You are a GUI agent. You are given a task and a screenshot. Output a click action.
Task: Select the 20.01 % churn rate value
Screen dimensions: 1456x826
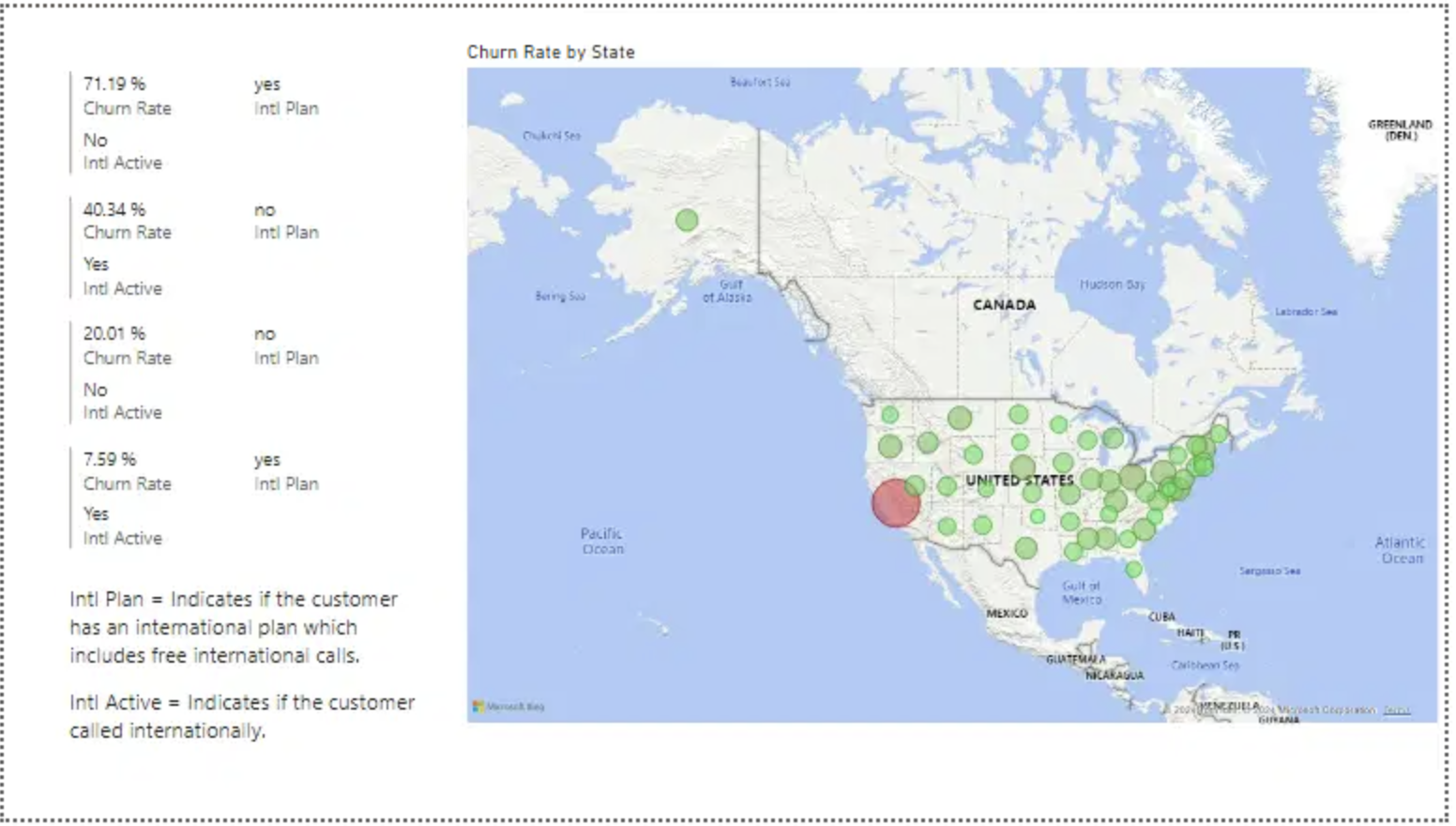[x=114, y=333]
